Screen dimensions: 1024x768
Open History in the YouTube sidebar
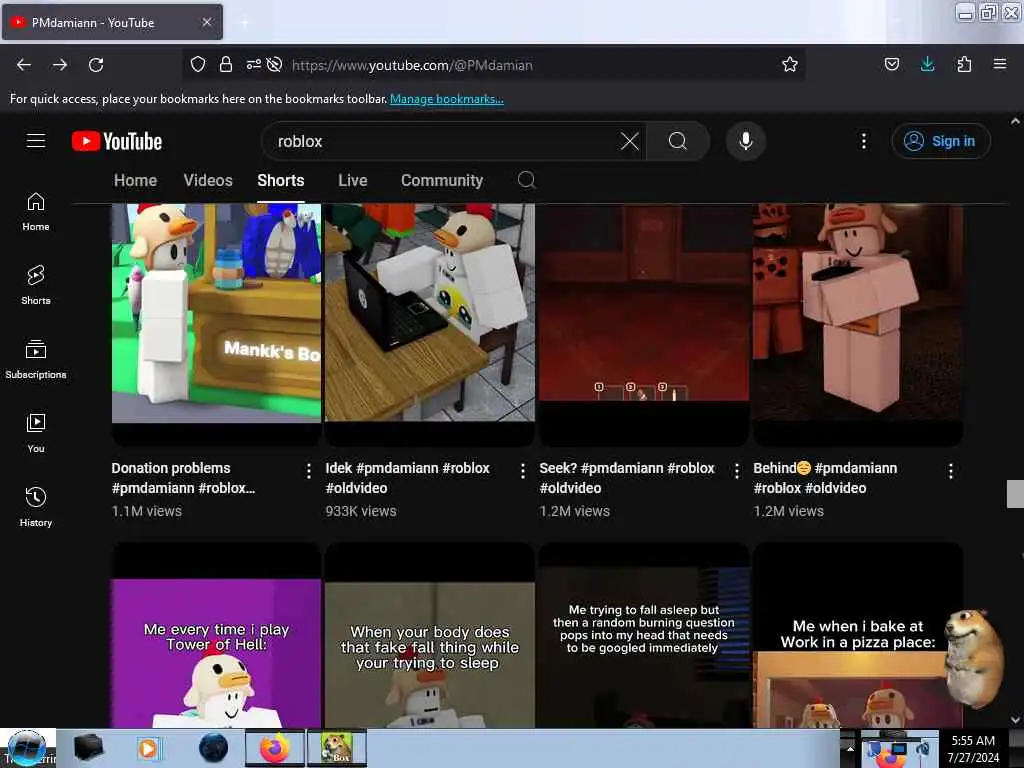point(36,507)
